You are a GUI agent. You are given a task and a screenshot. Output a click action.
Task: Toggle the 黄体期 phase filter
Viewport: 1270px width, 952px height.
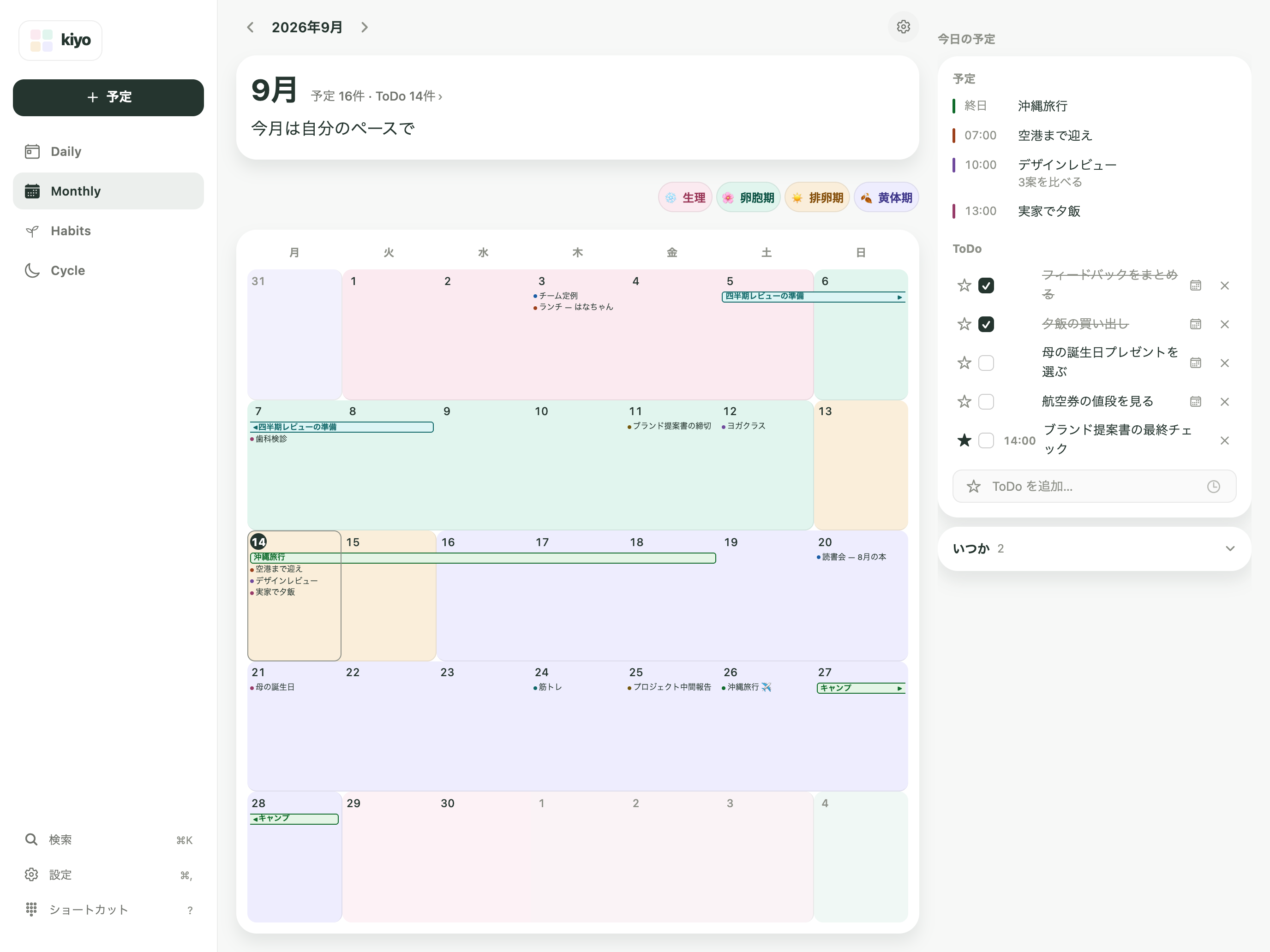pyautogui.click(x=887, y=197)
